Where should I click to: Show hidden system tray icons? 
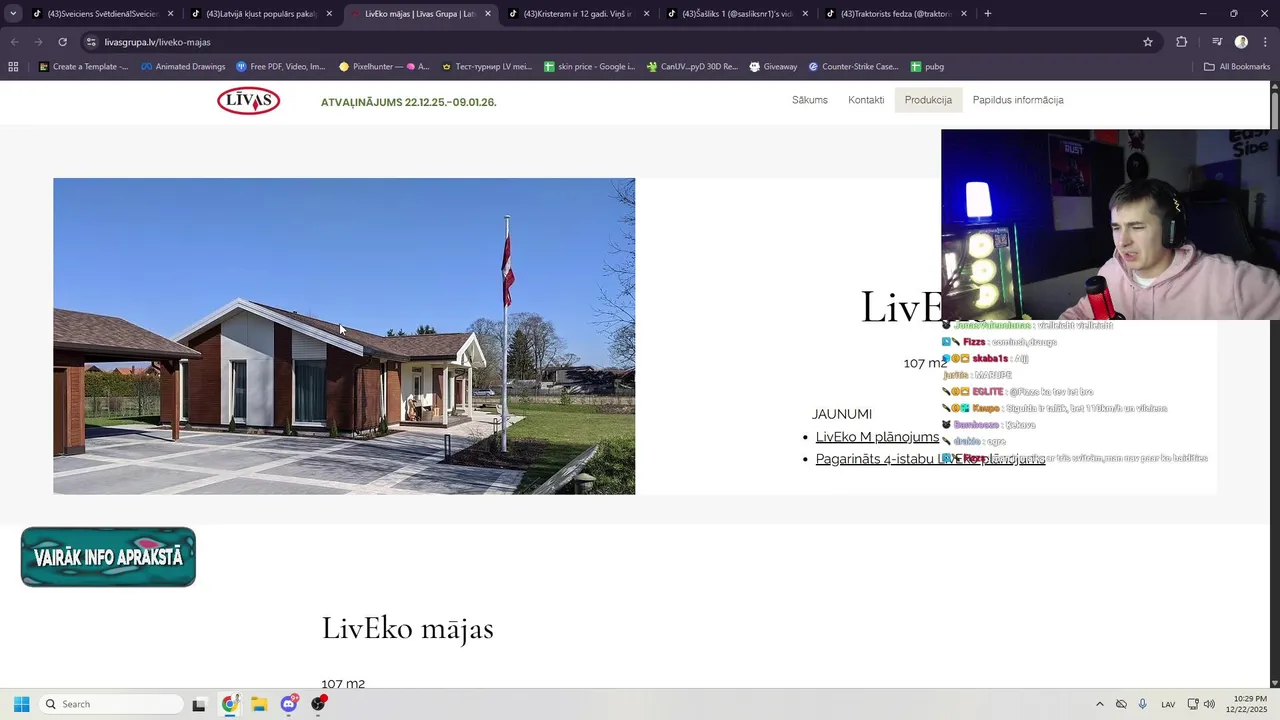click(1100, 704)
